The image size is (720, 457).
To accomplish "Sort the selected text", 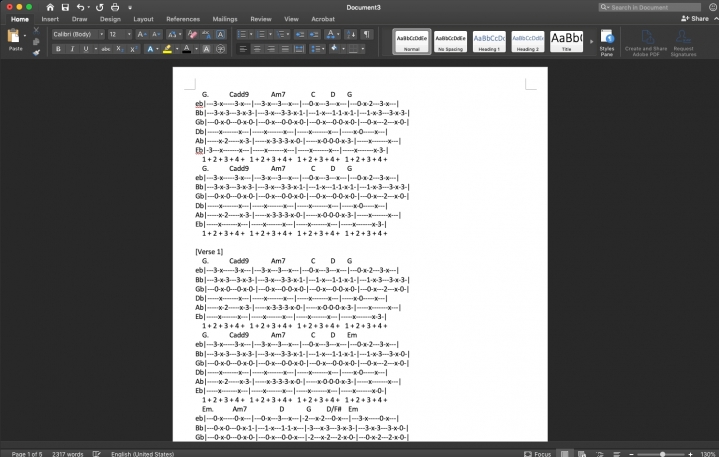I will pos(350,34).
